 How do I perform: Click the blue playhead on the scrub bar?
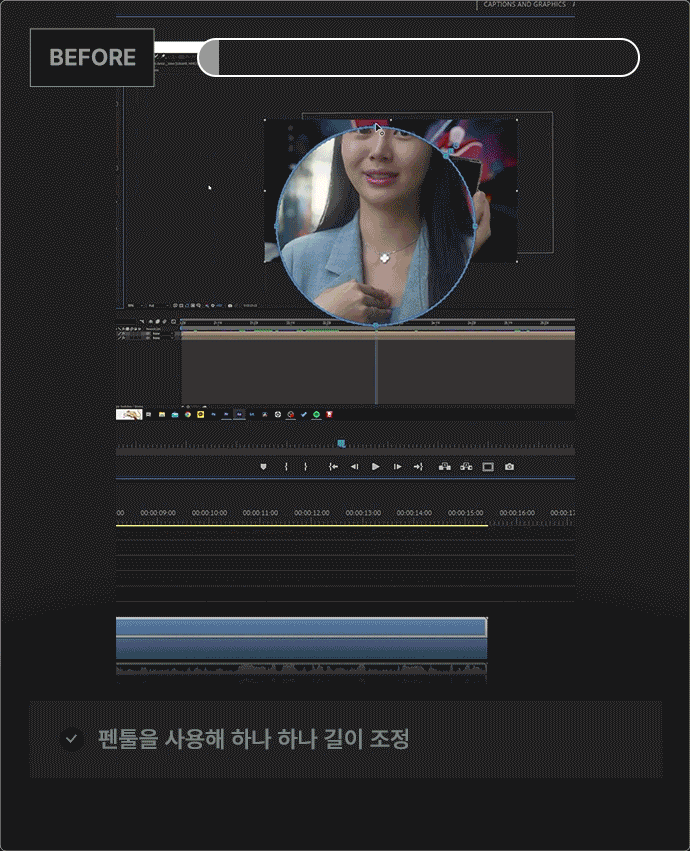[341, 444]
